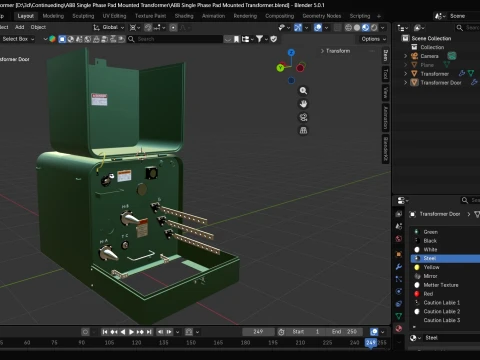
Task: Switch to the Sculpting workspace tab
Action: coord(83,16)
